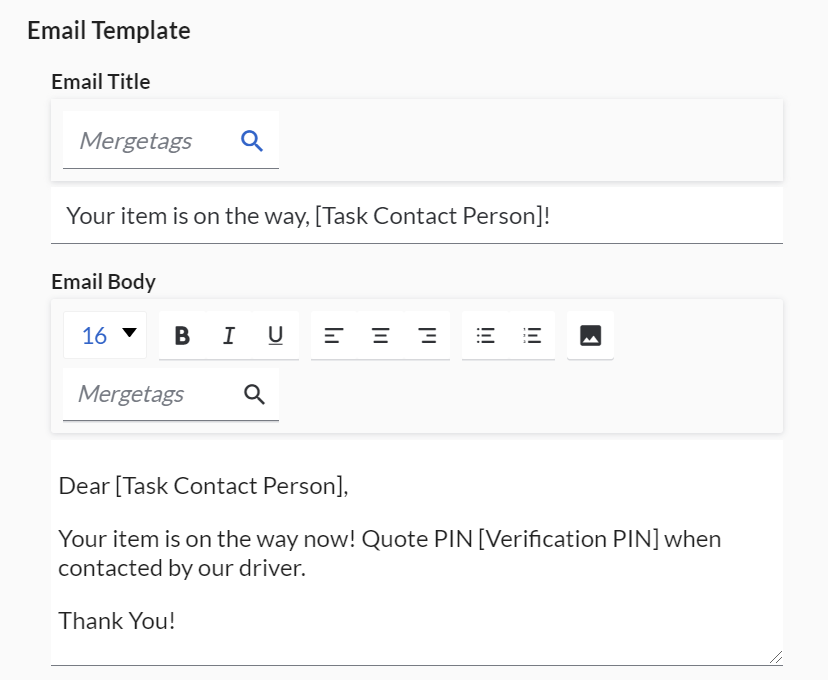The width and height of the screenshot is (828, 680).
Task: Insert an image into email body
Action: click(x=591, y=336)
